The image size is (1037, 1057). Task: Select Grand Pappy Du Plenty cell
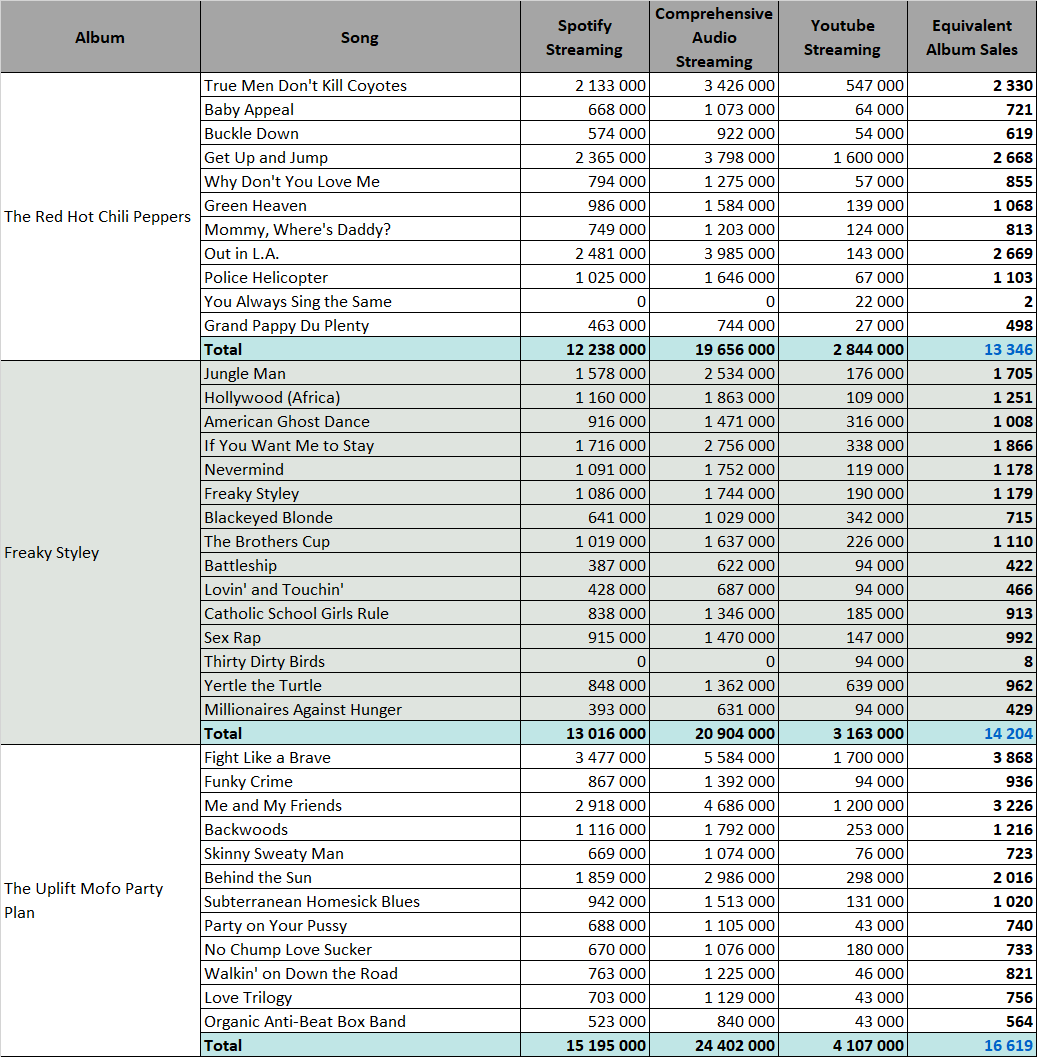(360, 326)
